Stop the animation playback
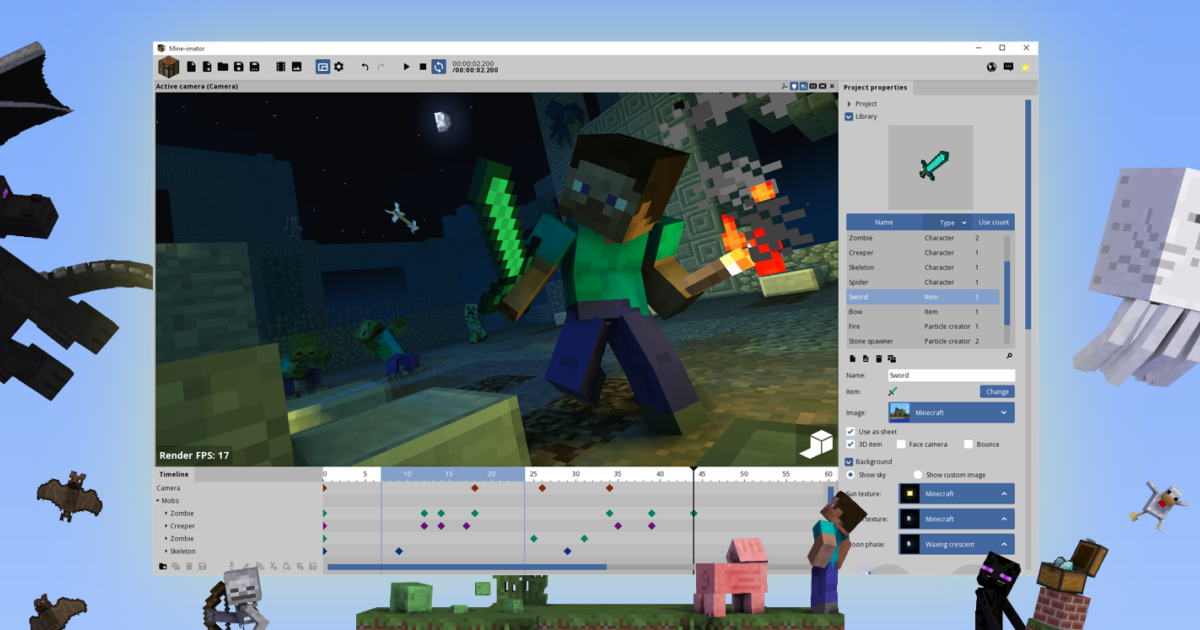The height and width of the screenshot is (630, 1200). pyautogui.click(x=422, y=67)
